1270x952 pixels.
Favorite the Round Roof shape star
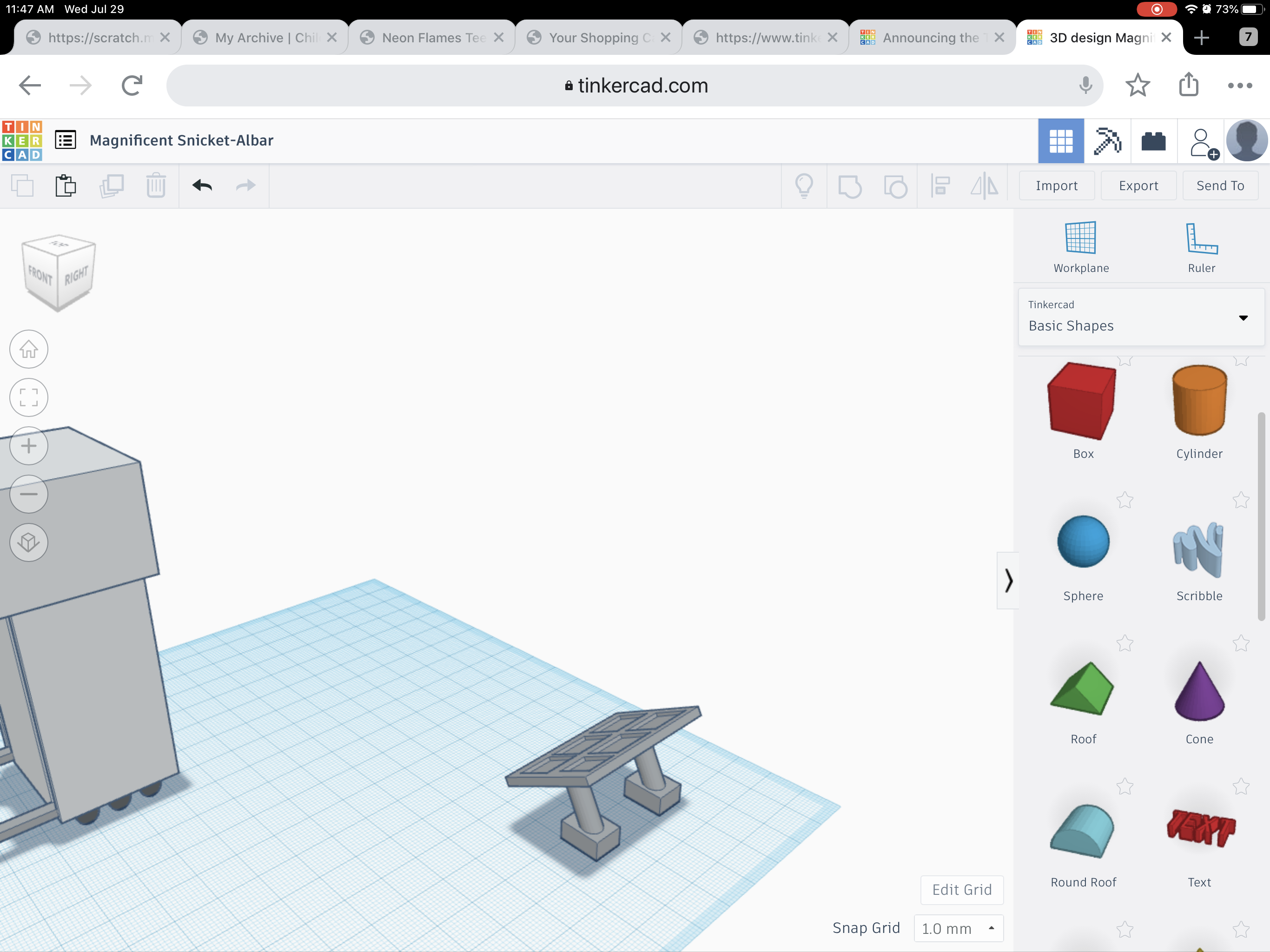[1125, 786]
